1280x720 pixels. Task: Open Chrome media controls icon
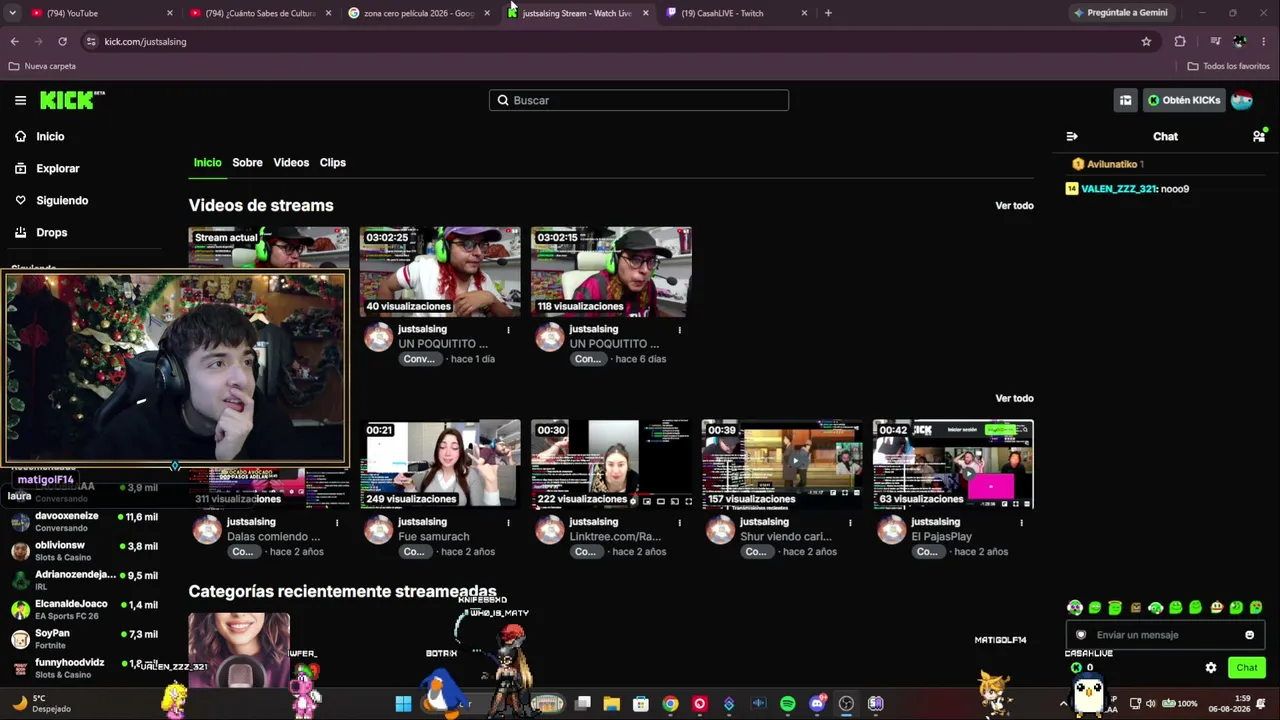point(1215,41)
